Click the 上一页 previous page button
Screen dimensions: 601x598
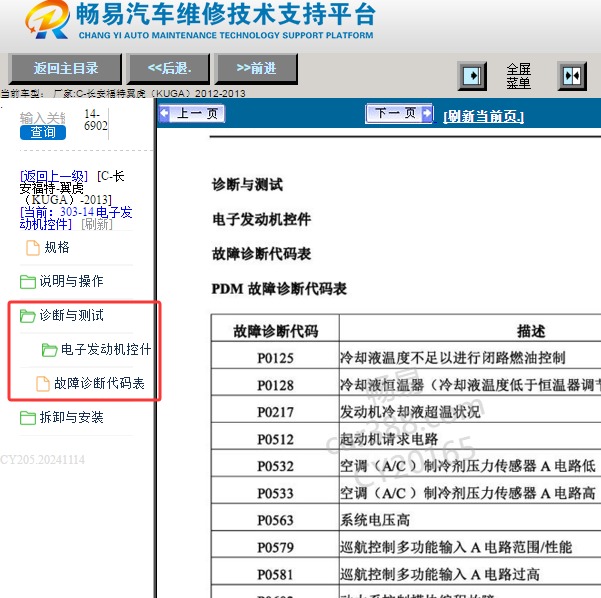coord(192,113)
